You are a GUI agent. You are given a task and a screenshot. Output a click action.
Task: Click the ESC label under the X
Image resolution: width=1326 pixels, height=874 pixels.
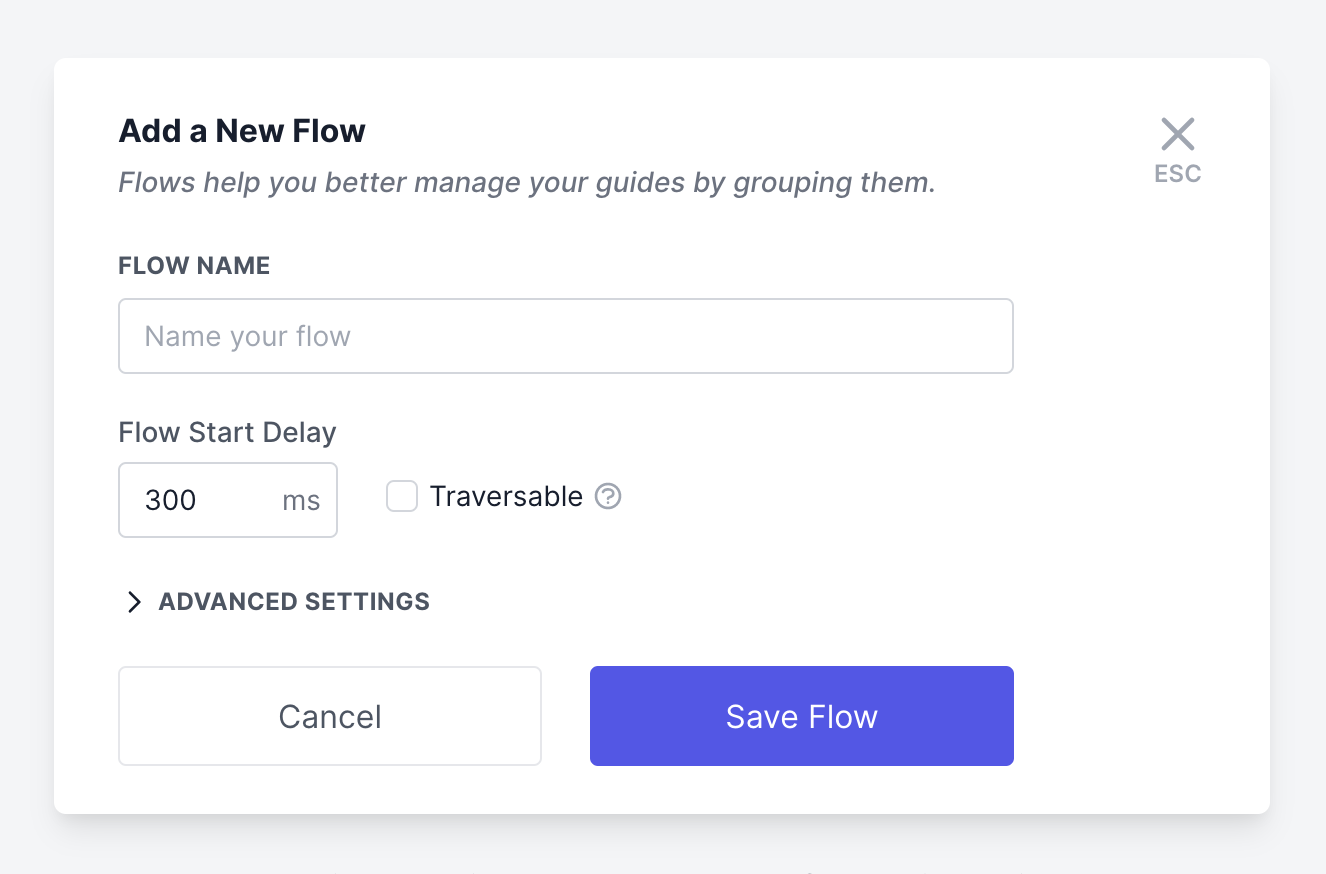click(x=1177, y=174)
